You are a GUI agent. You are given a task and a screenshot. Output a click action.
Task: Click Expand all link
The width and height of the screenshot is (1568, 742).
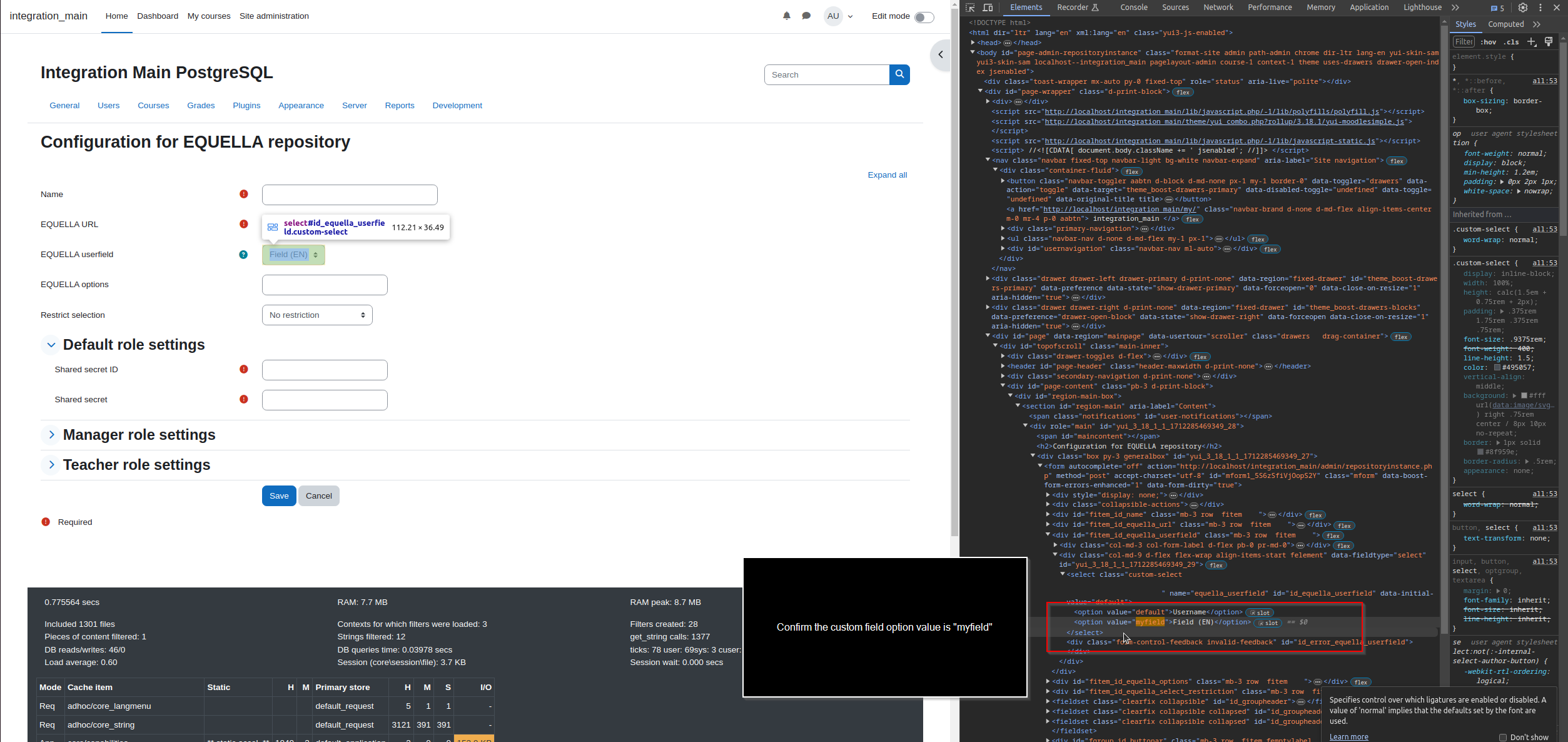point(887,175)
